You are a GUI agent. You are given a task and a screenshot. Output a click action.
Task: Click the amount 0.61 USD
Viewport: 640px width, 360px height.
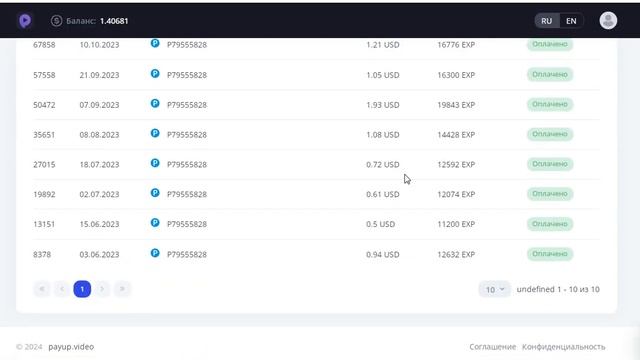click(x=382, y=194)
